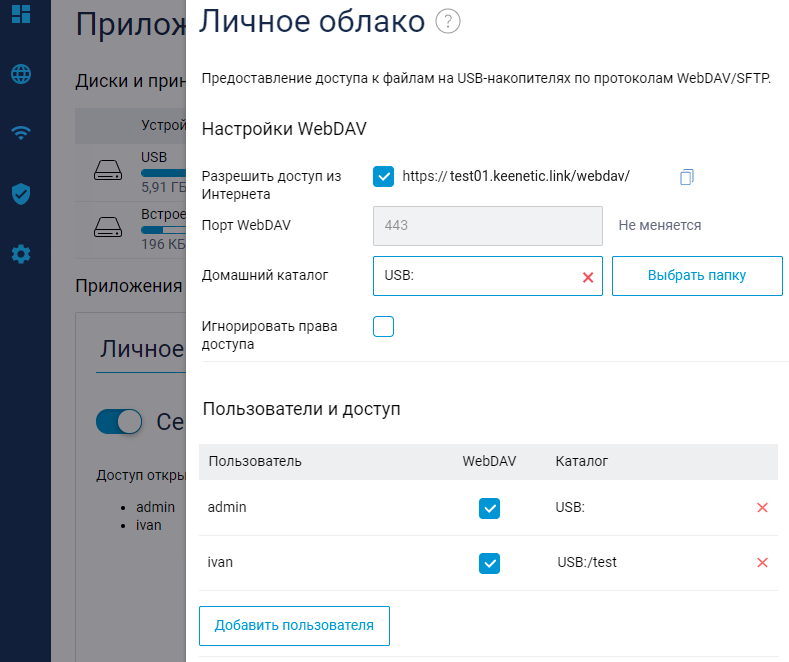Open the test01.keenetic.link WebDAV link

coord(515,176)
